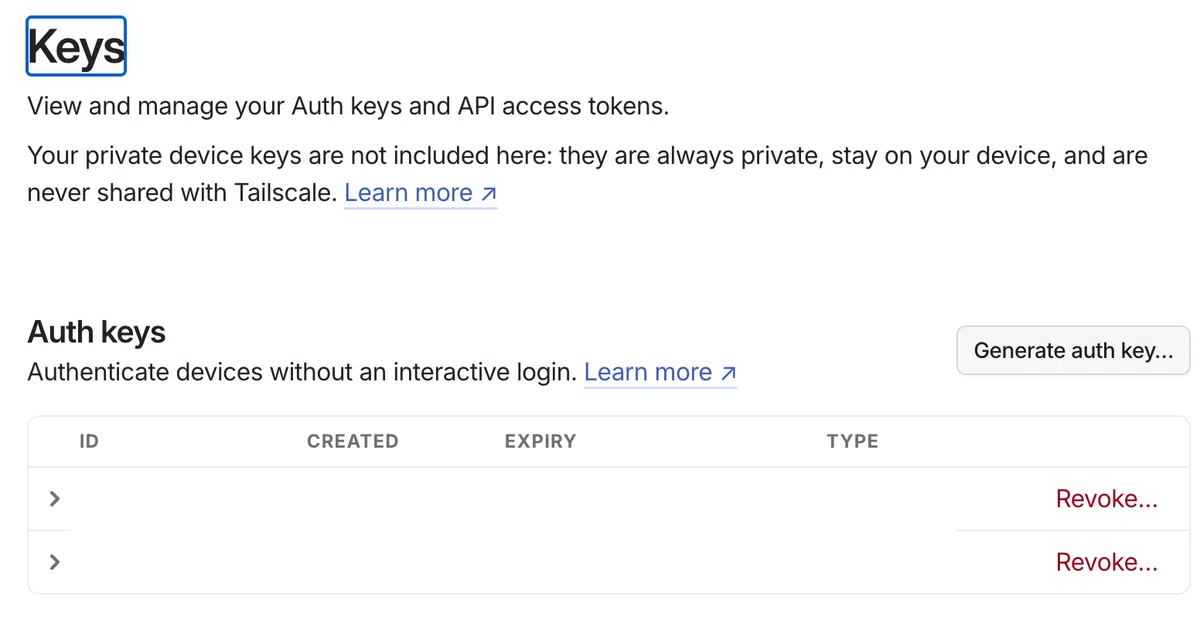Select the TYPE column header
The height and width of the screenshot is (617, 1200).
[852, 441]
